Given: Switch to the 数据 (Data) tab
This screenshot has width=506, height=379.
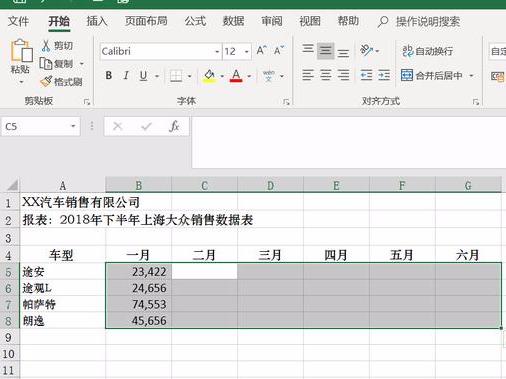Looking at the screenshot, I should pyautogui.click(x=233, y=21).
